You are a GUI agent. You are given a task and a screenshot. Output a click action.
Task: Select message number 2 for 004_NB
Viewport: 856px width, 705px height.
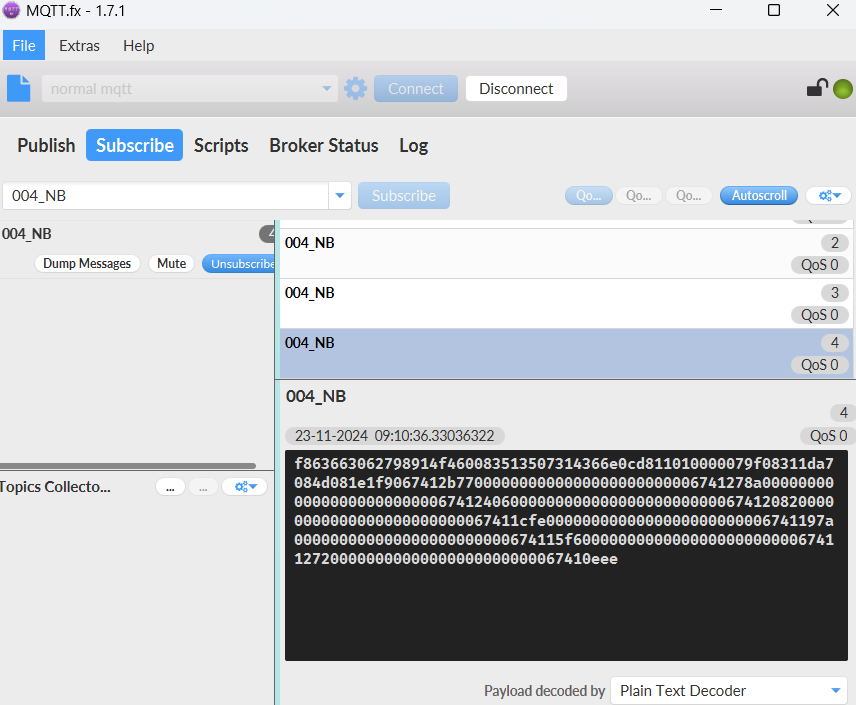[566, 253]
